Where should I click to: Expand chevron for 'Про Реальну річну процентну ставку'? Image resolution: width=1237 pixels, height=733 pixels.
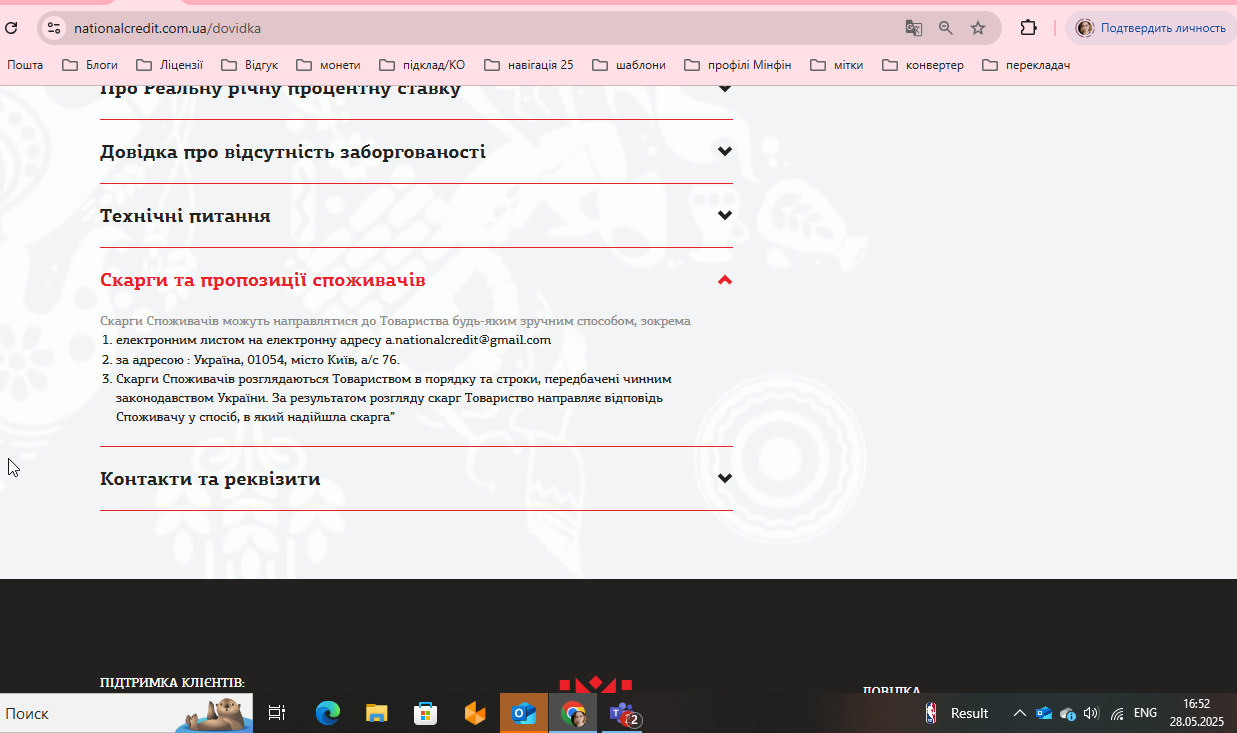pos(725,88)
